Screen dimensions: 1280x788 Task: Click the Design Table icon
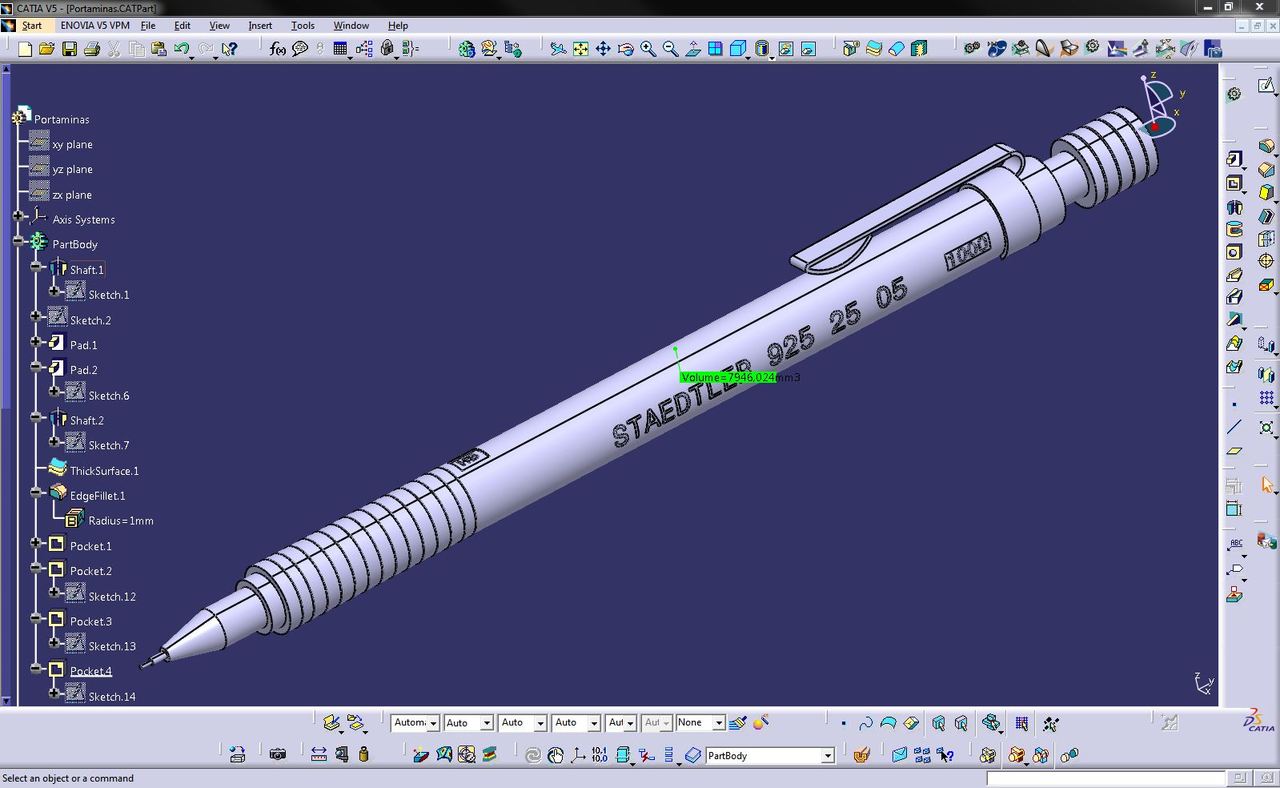[x=340, y=48]
